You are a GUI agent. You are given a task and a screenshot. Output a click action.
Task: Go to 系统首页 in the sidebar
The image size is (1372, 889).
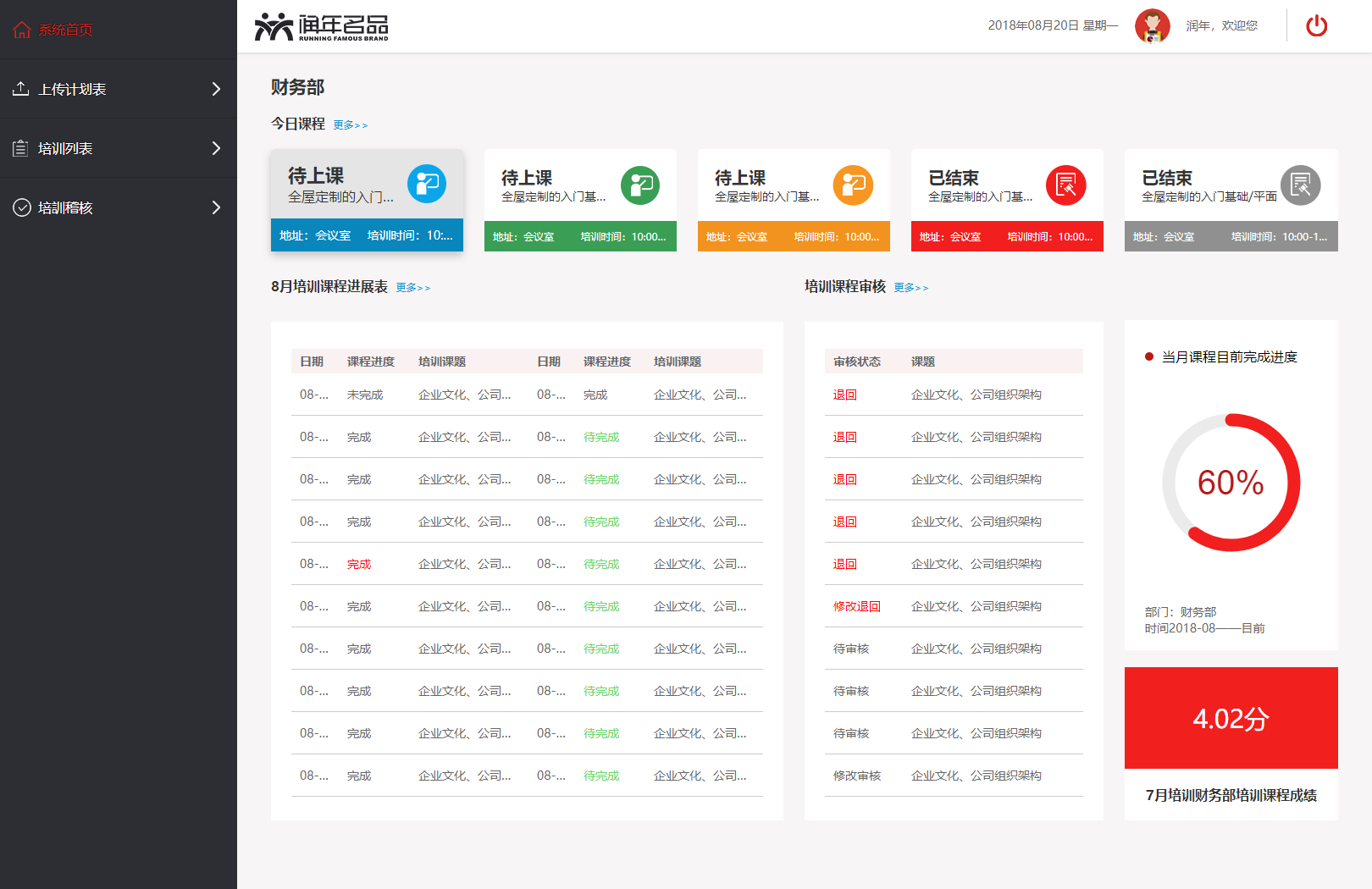coord(119,30)
